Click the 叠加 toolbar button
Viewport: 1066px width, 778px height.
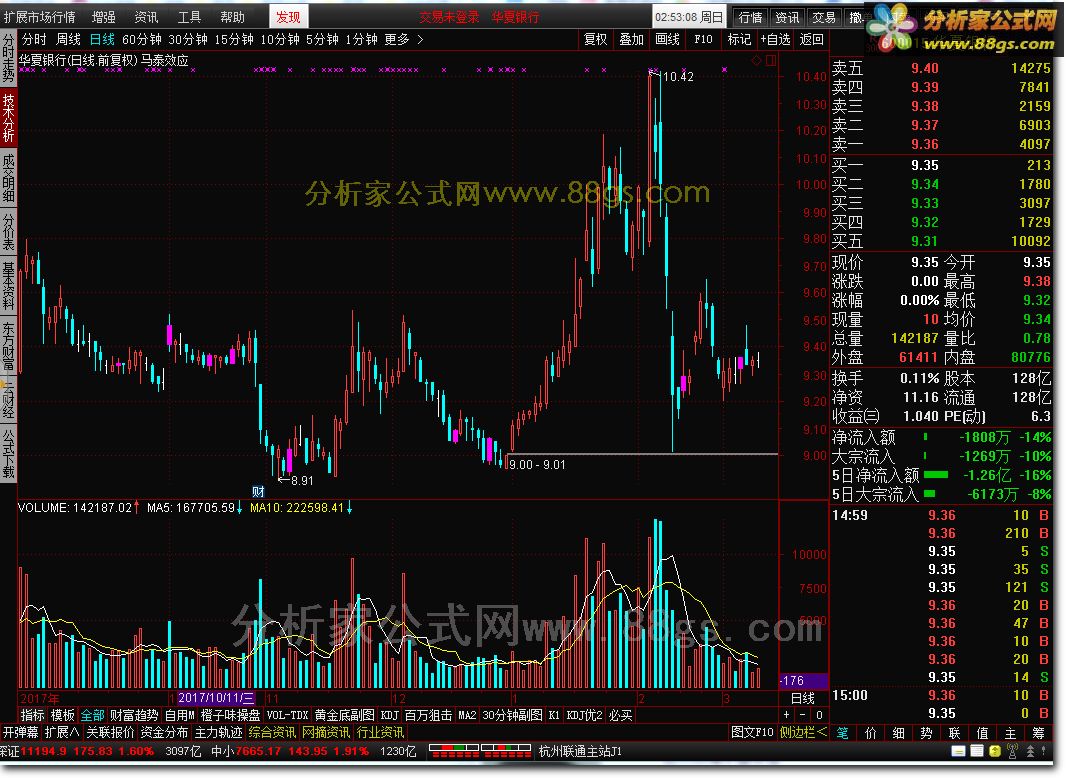point(632,39)
